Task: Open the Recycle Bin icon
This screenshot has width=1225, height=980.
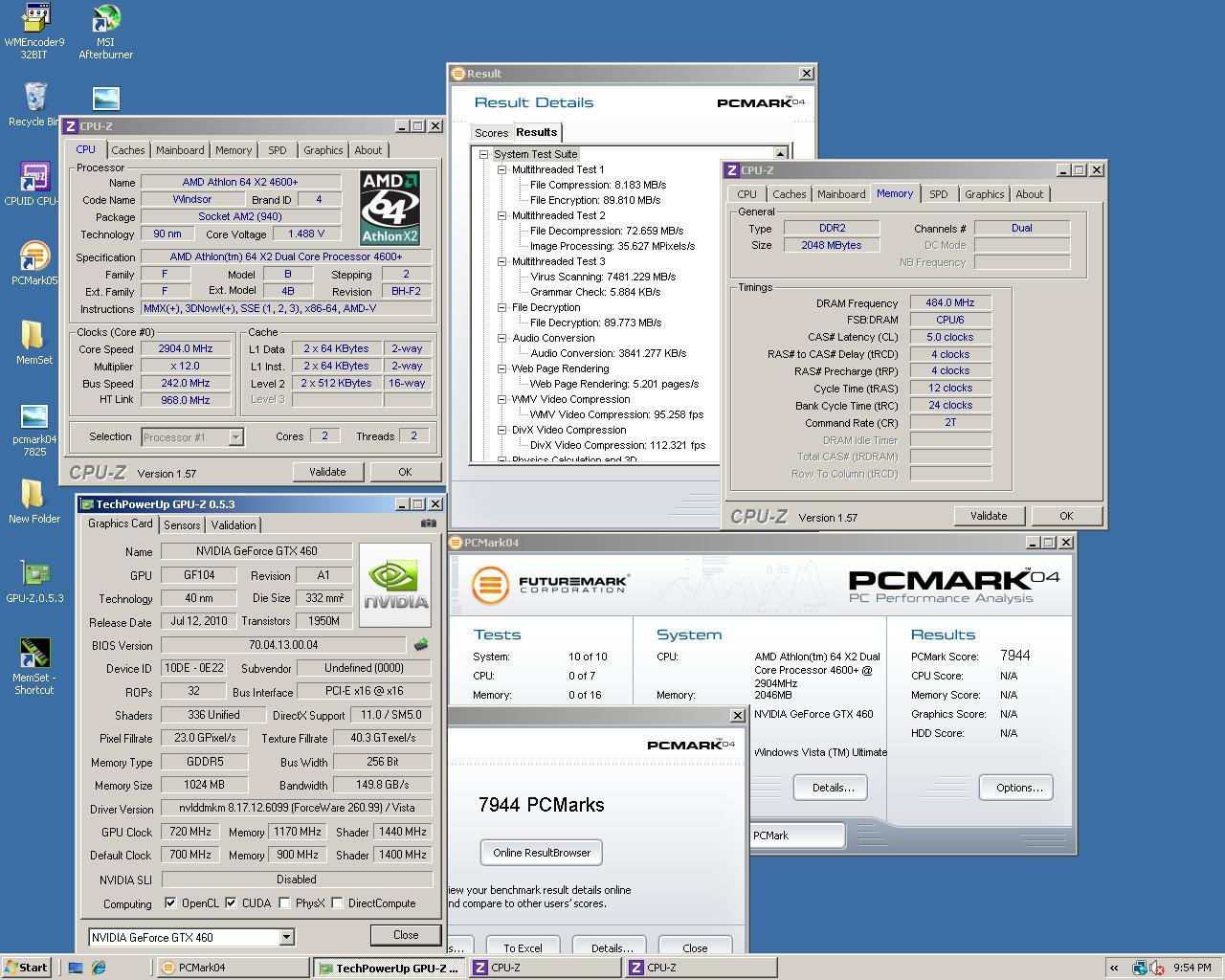Action: pos(34,104)
